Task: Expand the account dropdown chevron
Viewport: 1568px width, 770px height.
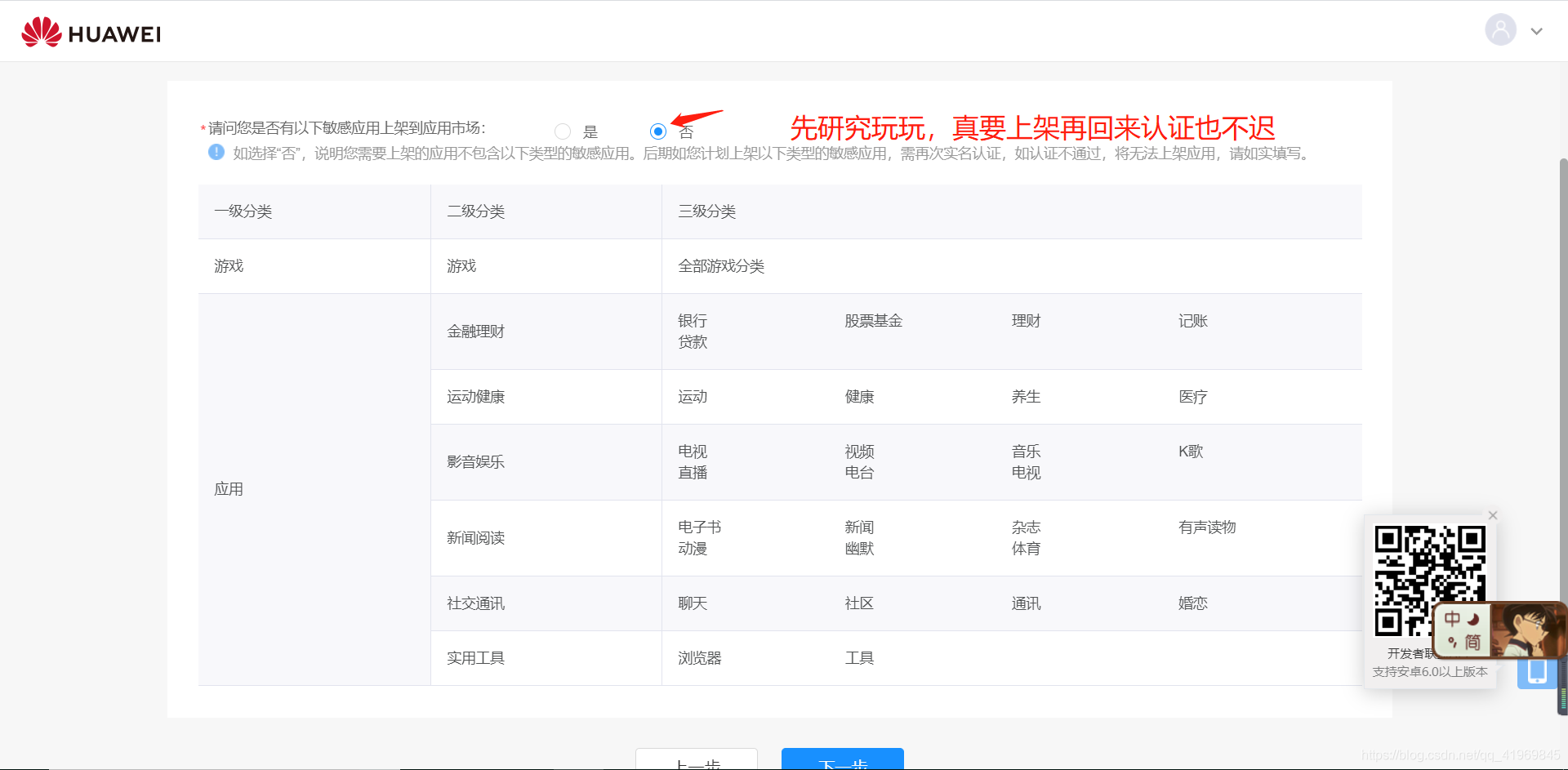Action: 1537,32
